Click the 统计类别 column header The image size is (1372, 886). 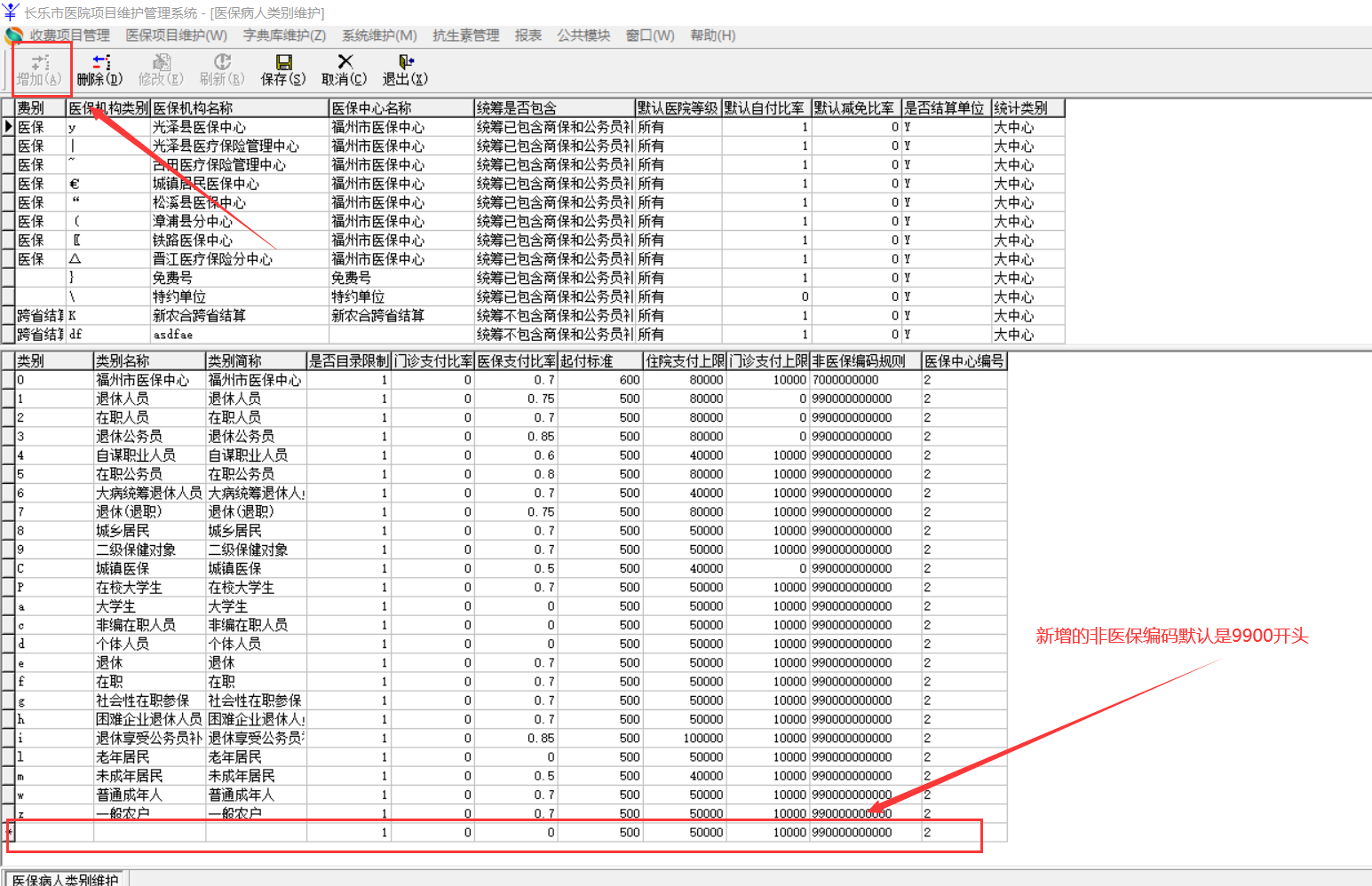pyautogui.click(x=1027, y=108)
